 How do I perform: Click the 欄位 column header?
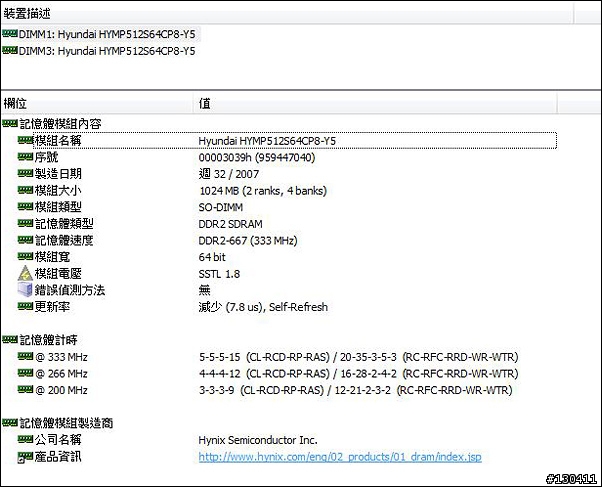15,103
